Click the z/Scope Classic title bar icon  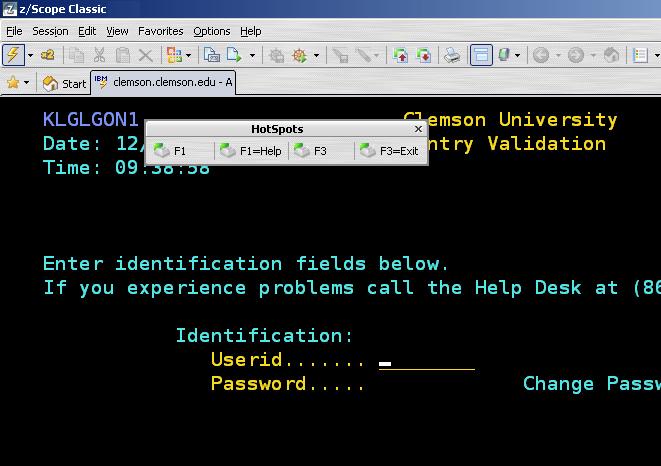pos(10,9)
